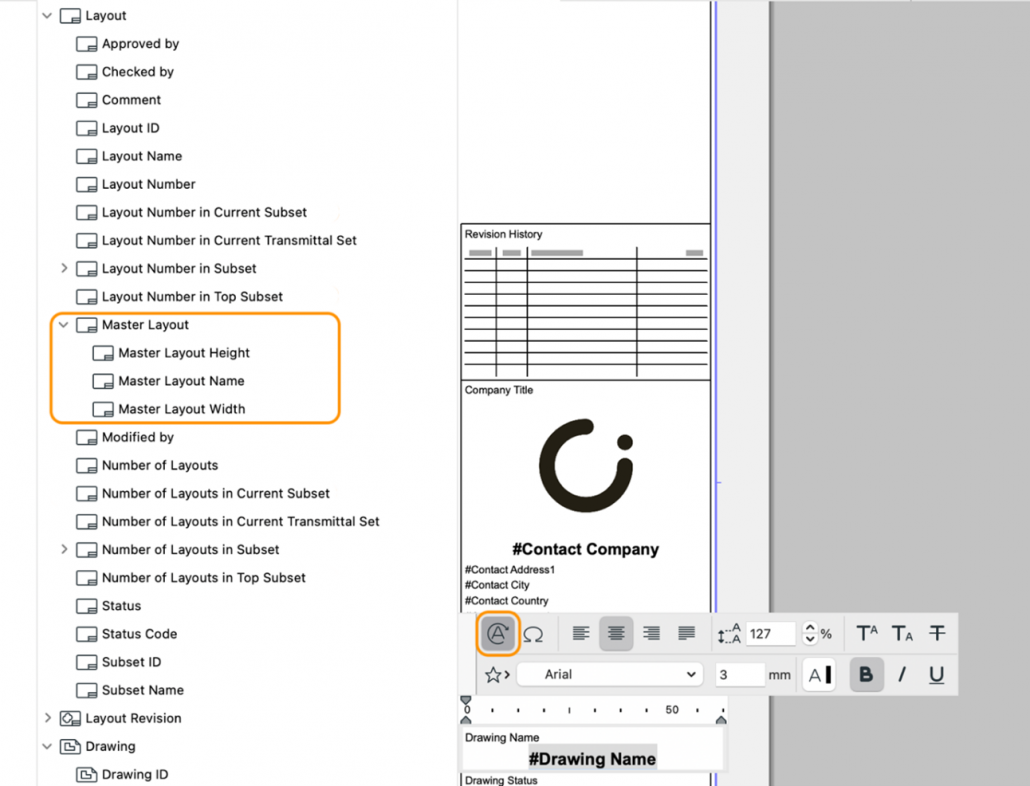Align text to the left
The height and width of the screenshot is (786, 1030).
pos(581,633)
